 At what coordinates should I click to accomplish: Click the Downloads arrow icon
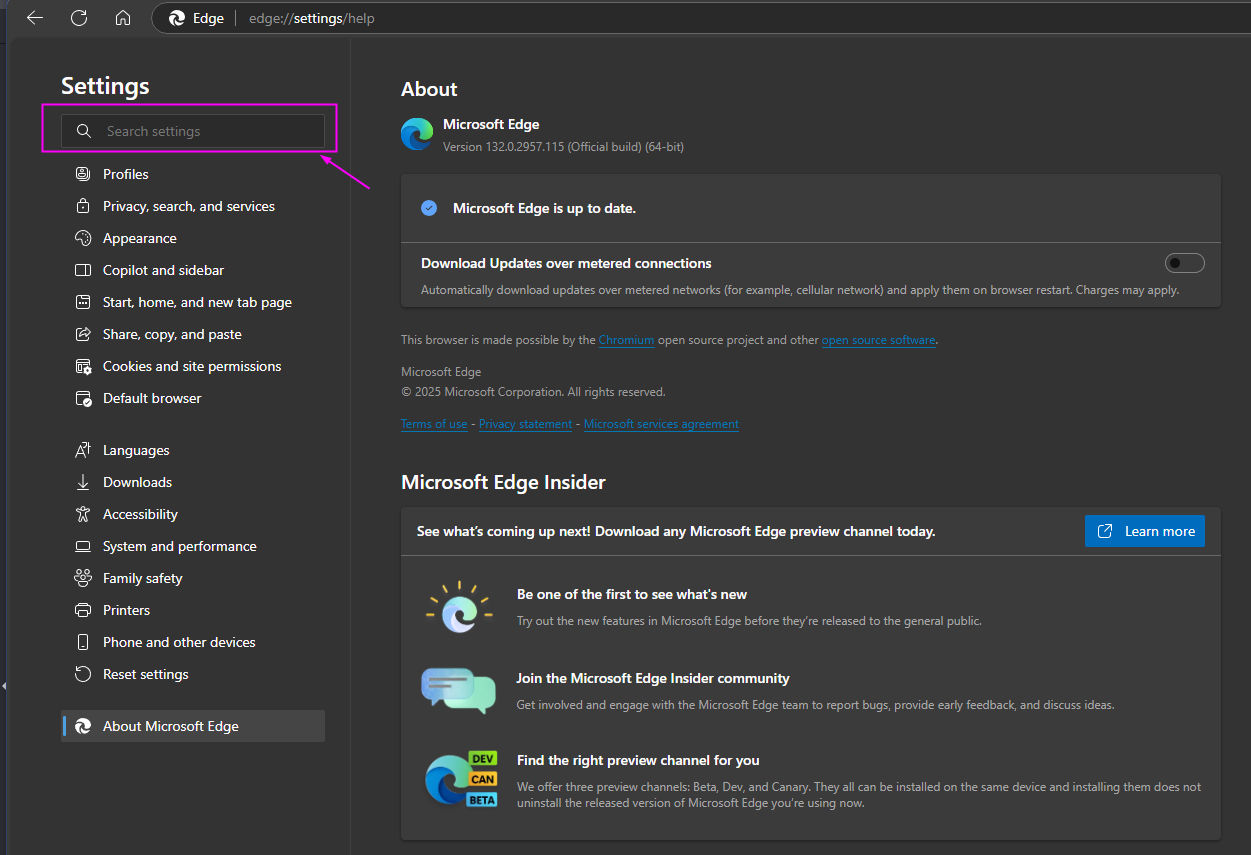tap(83, 482)
